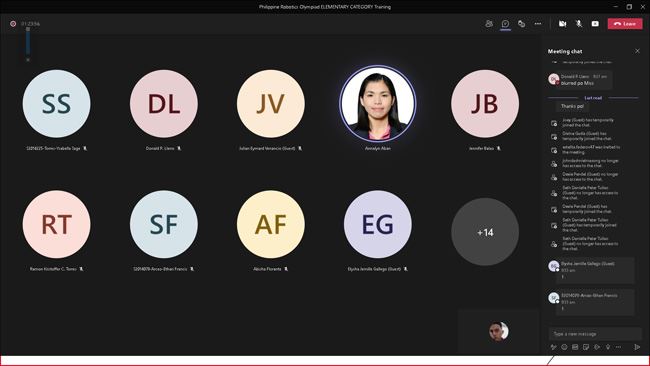650x366 pixels.
Task: Select the presenter's photo tile
Action: click(x=378, y=104)
